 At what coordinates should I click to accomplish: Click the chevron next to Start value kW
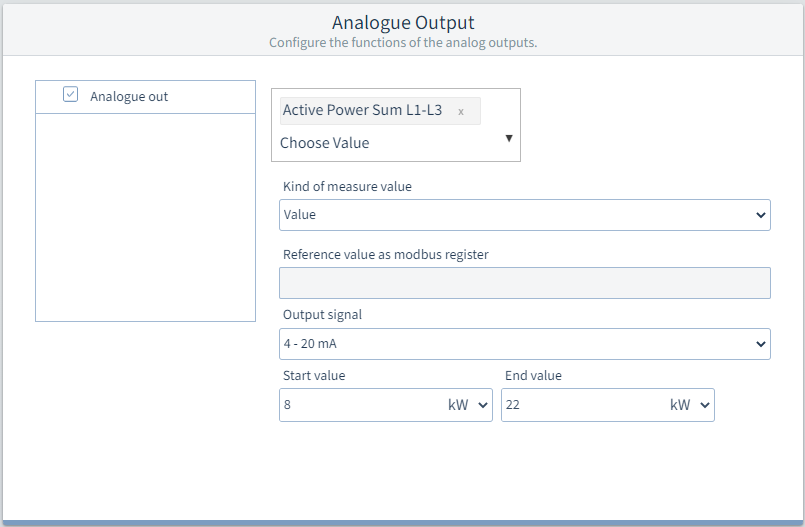(x=483, y=405)
